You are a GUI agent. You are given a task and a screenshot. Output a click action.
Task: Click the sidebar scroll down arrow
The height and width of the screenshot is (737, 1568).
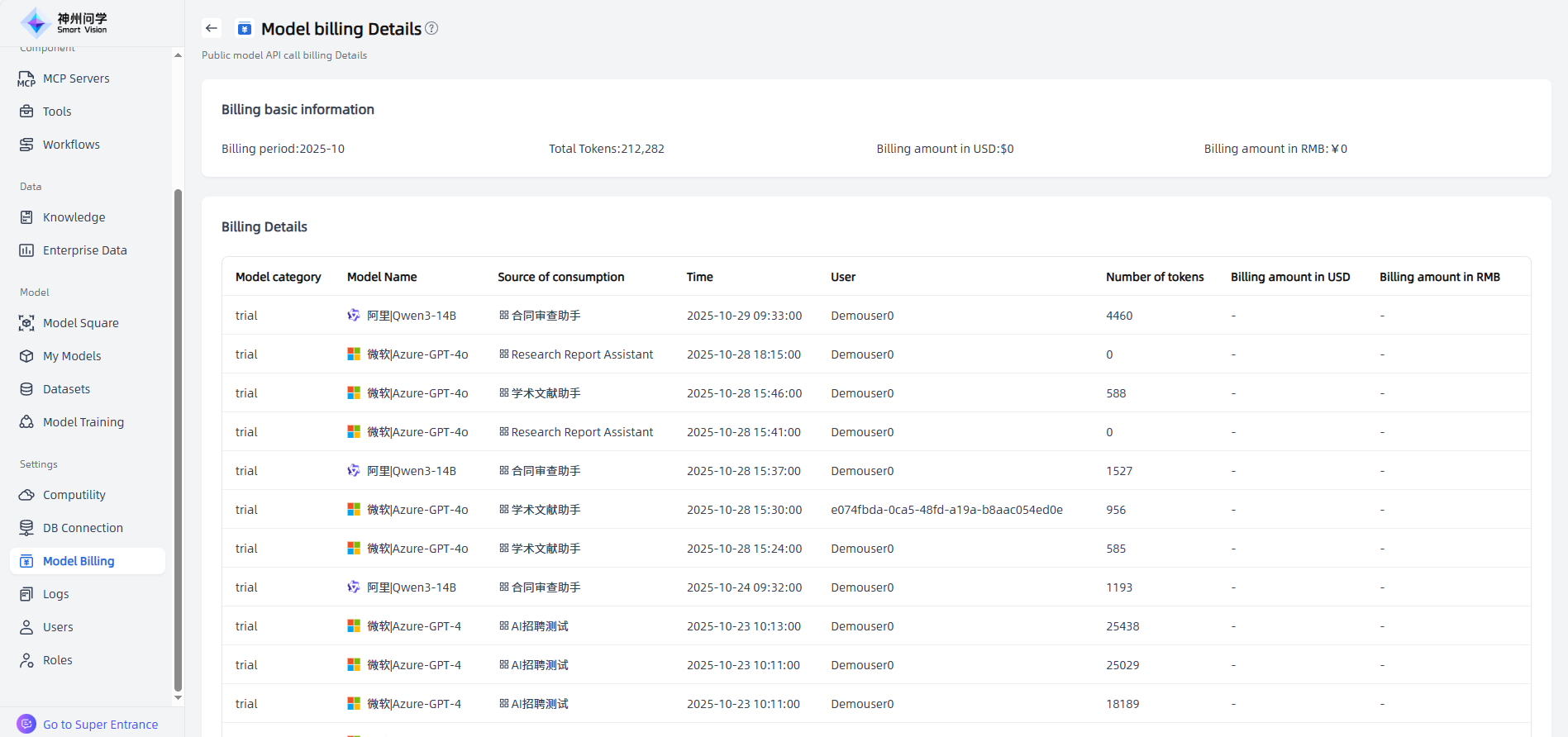178,698
